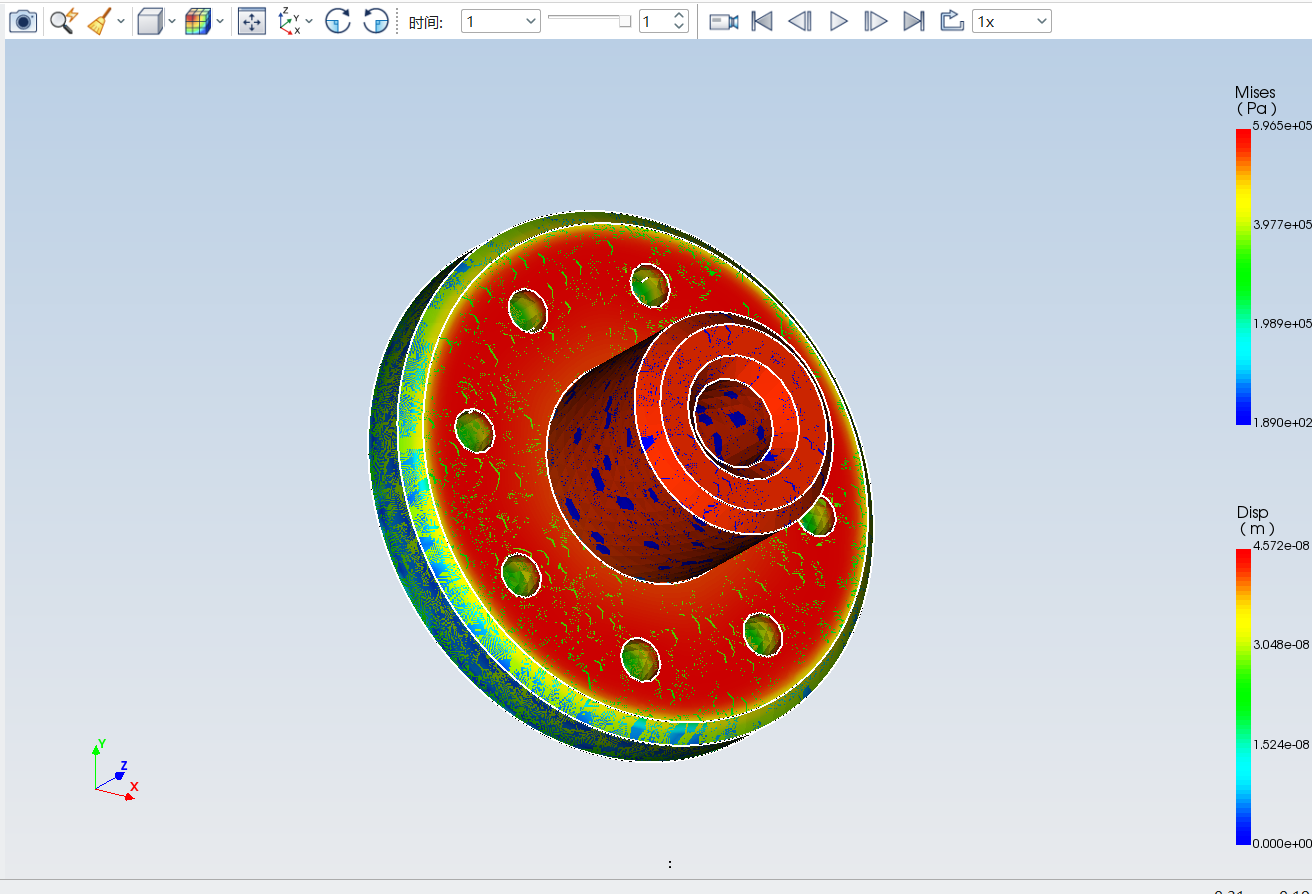Click the video camera record icon

[x=724, y=21]
